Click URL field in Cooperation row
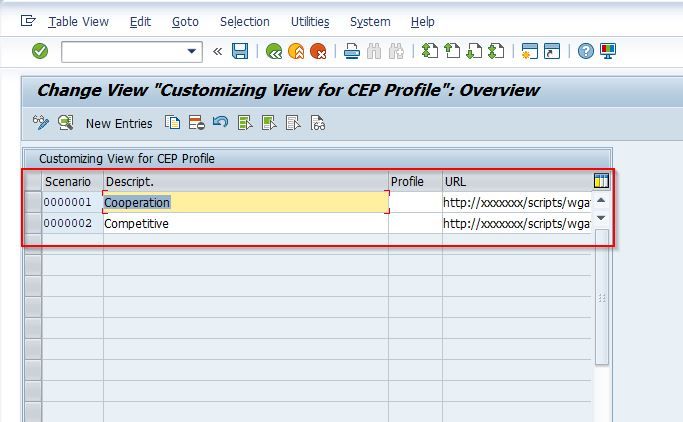683x422 pixels. (x=517, y=202)
